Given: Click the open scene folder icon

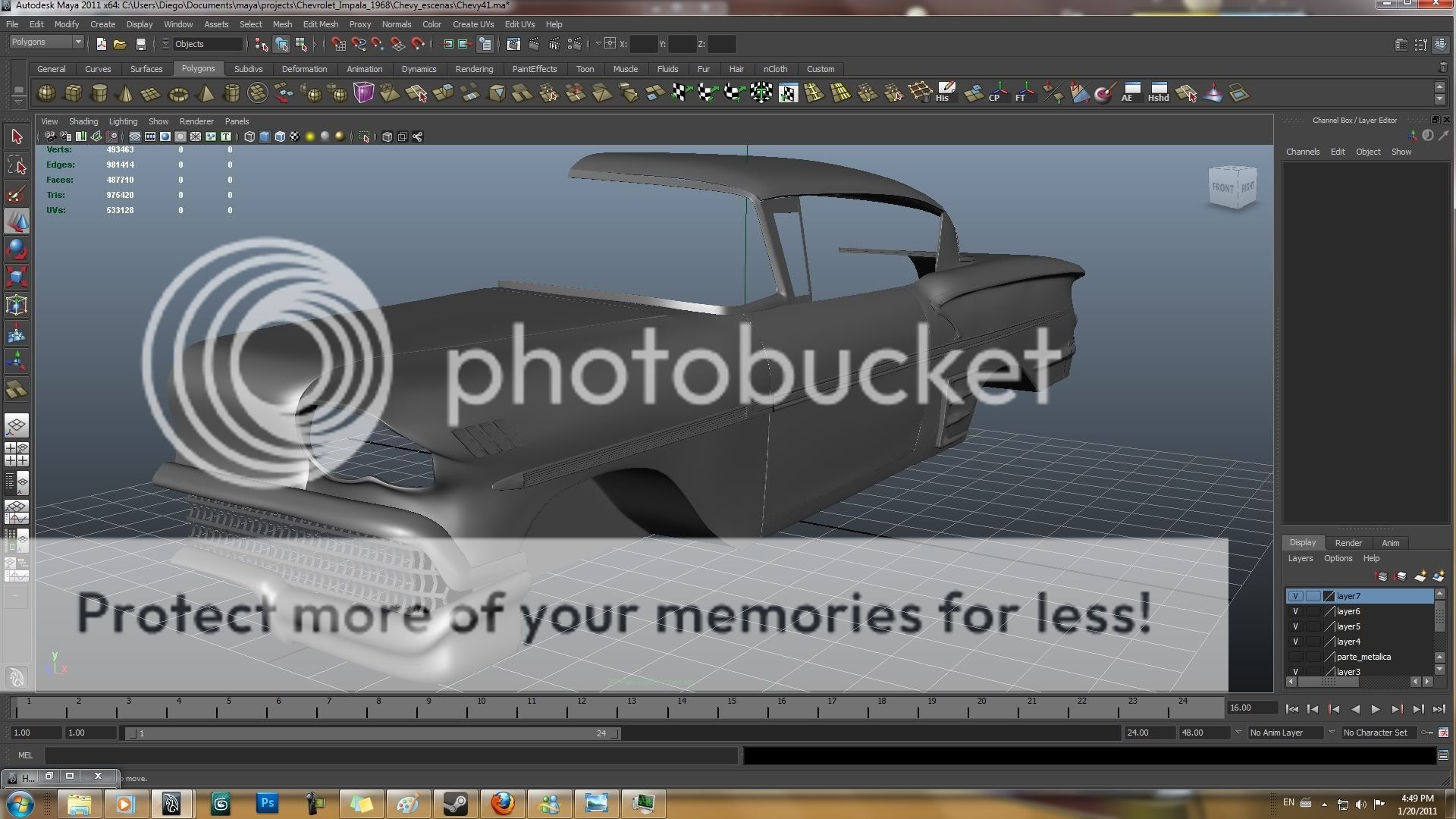Looking at the screenshot, I should click(120, 44).
